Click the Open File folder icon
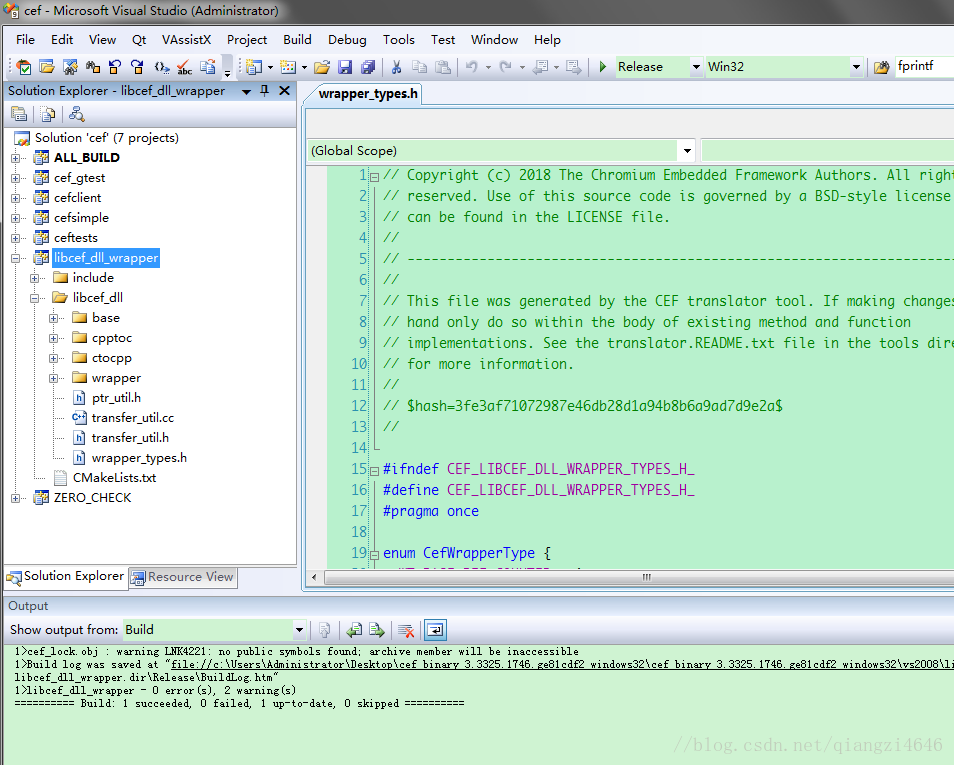The height and width of the screenshot is (765, 954). [322, 67]
